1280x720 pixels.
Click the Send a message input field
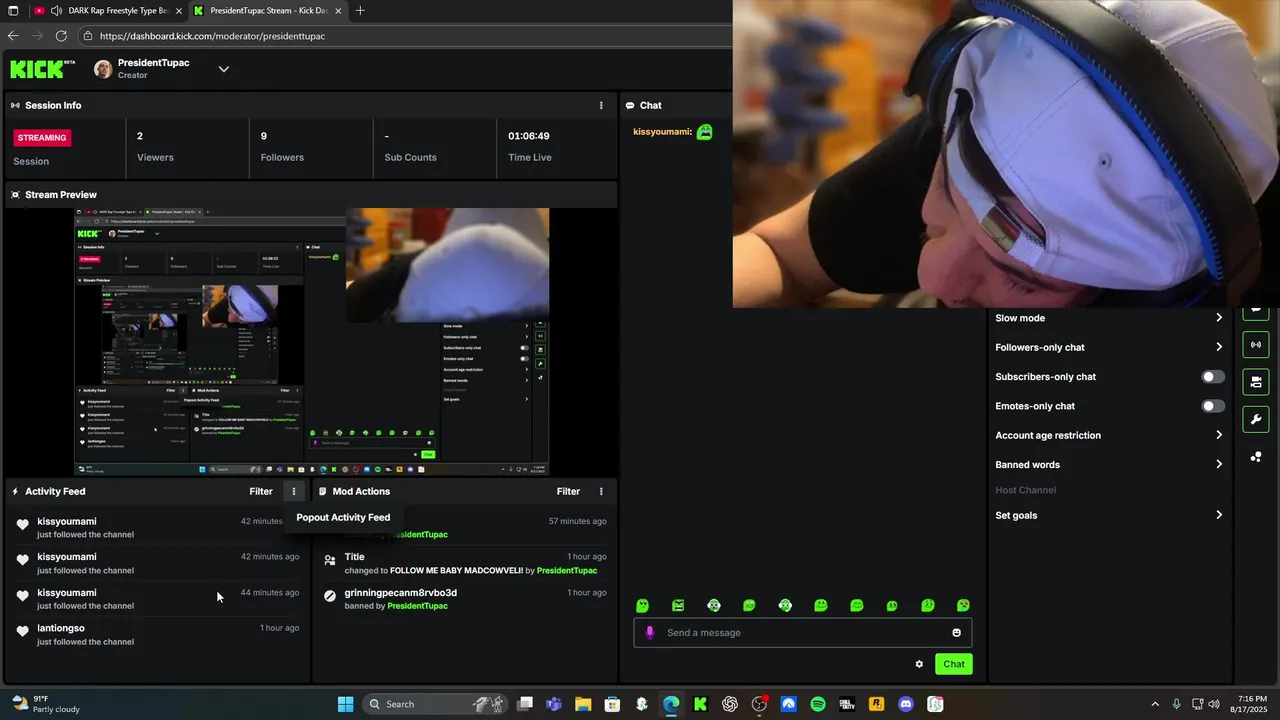[803, 632]
